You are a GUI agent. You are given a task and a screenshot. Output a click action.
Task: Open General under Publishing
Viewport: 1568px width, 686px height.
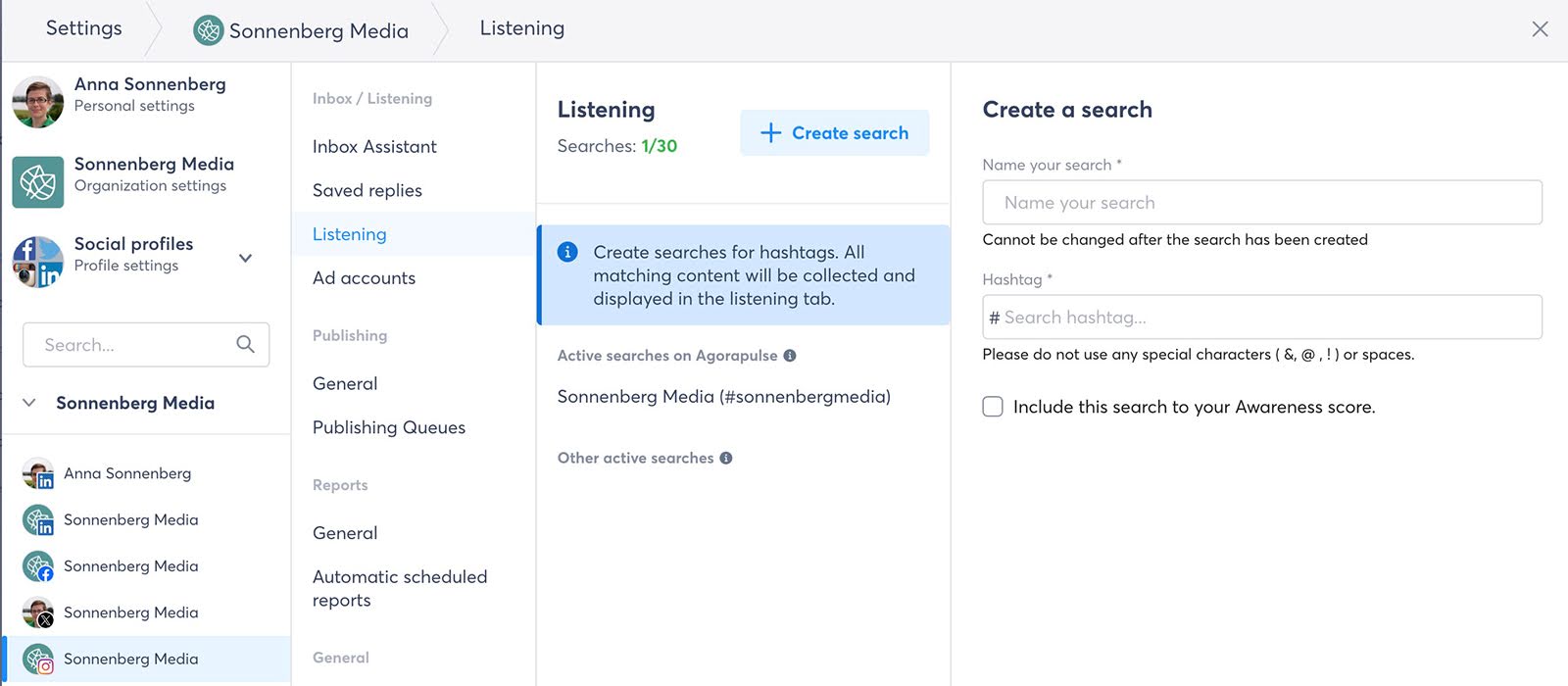345,383
